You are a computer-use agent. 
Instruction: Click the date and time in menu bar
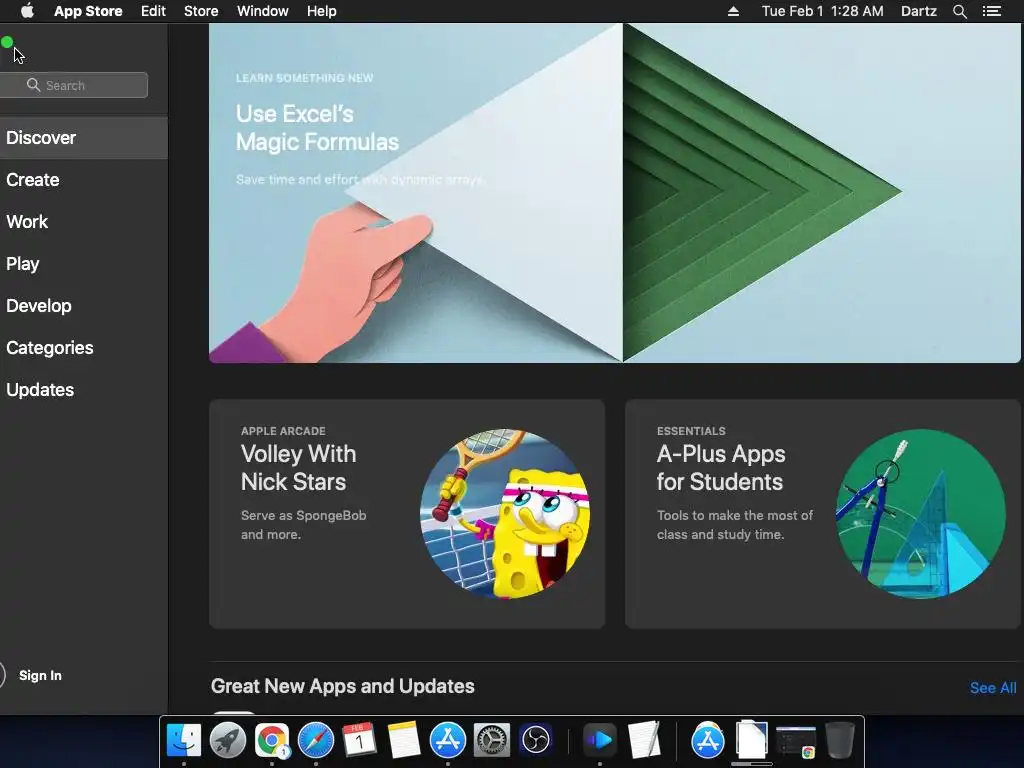tap(822, 11)
